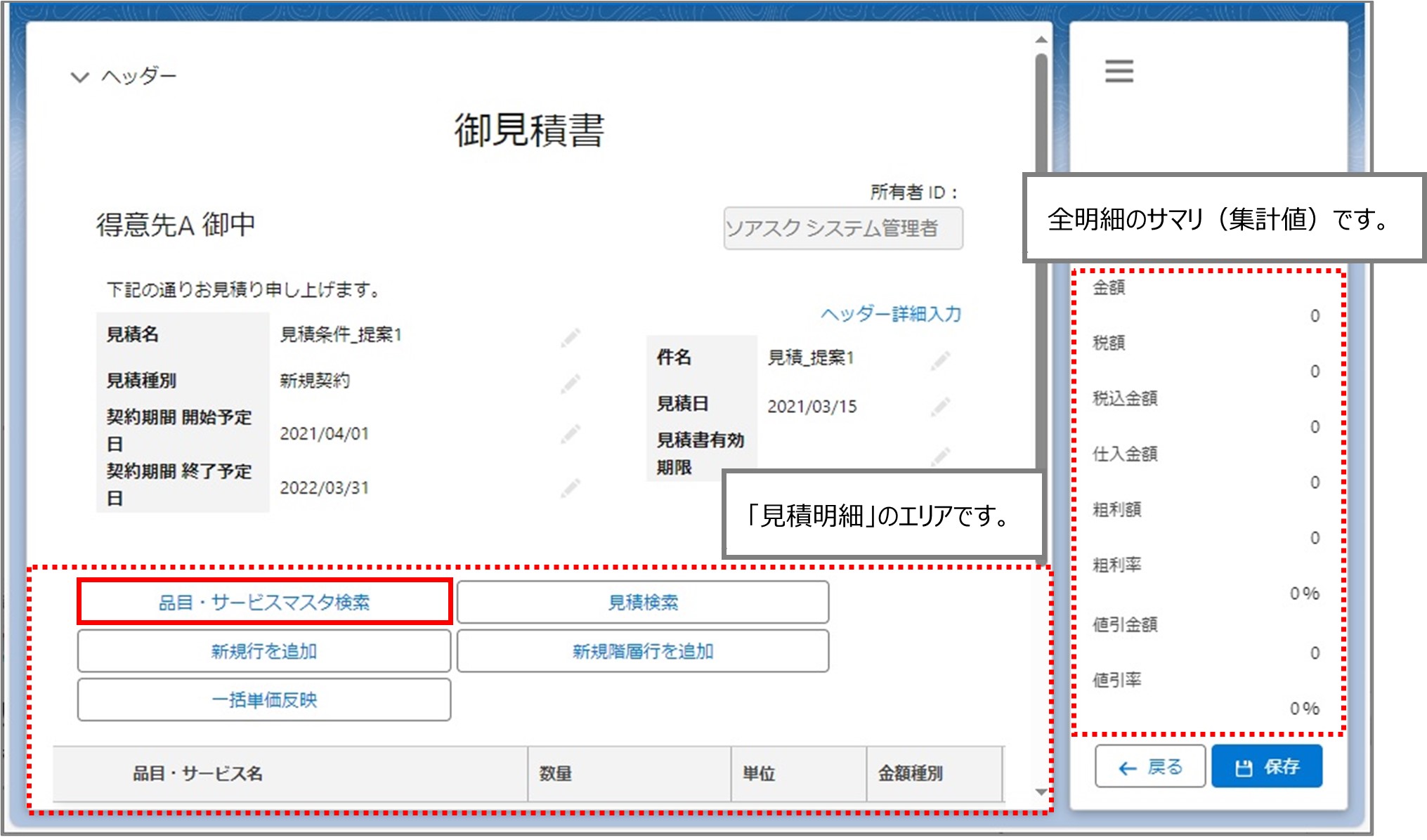Click scrollbar up arrow of main panel
Viewport: 1427px width, 840px height.
coord(1041,40)
